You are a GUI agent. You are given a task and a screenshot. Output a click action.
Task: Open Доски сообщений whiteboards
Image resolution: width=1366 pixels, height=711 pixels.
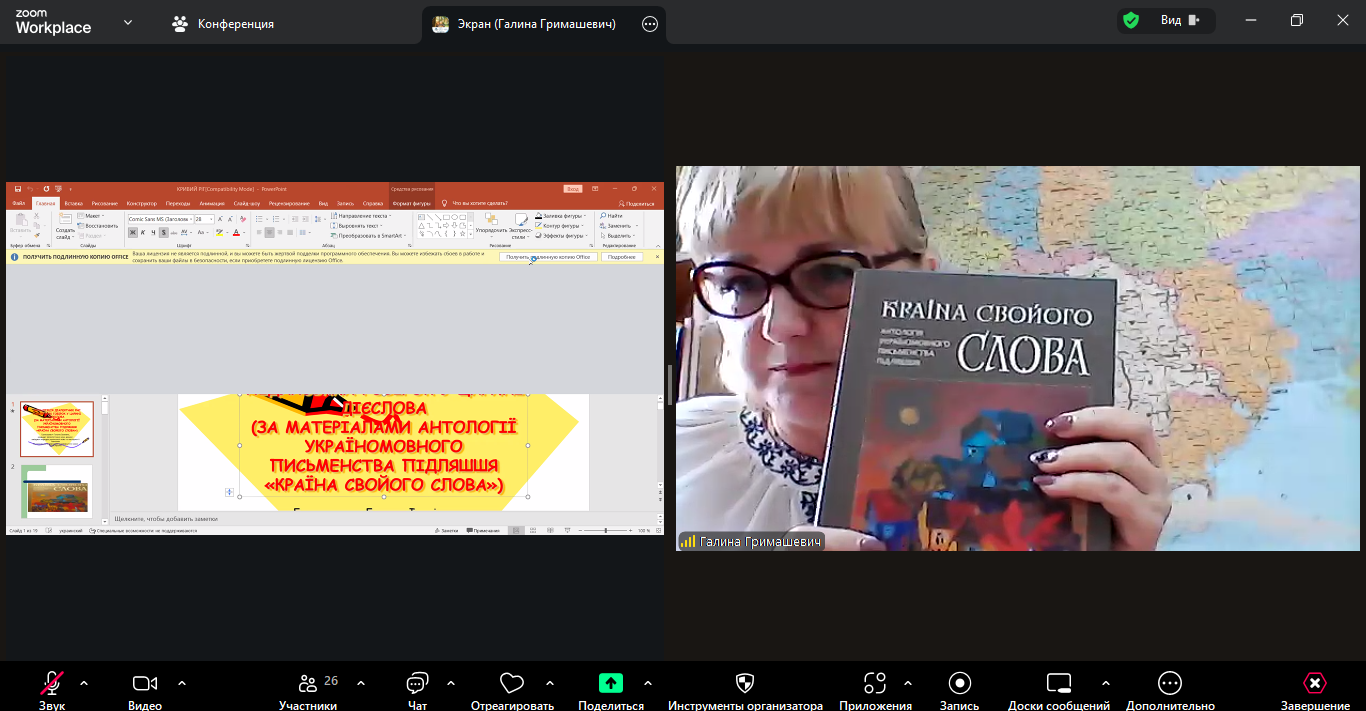click(x=1059, y=684)
